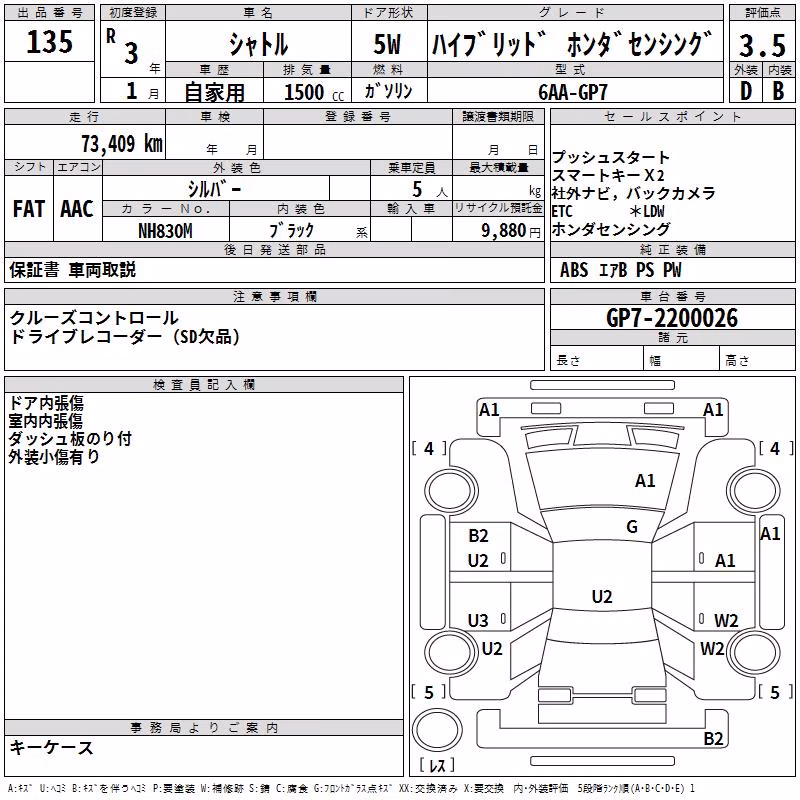Click the ETC sales point
The width and height of the screenshot is (800, 800).
point(562,211)
